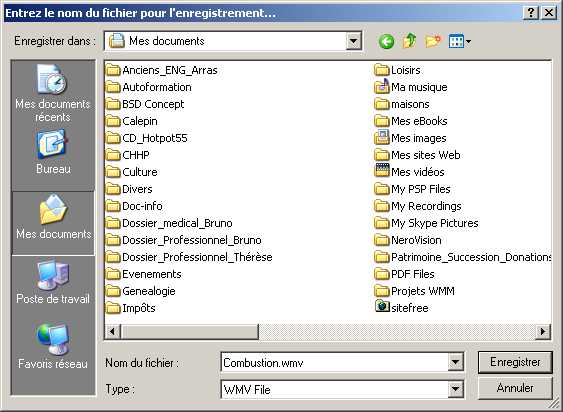Click the horizontal scrollbar right arrow
This screenshot has width=563, height=412.
(x=543, y=331)
